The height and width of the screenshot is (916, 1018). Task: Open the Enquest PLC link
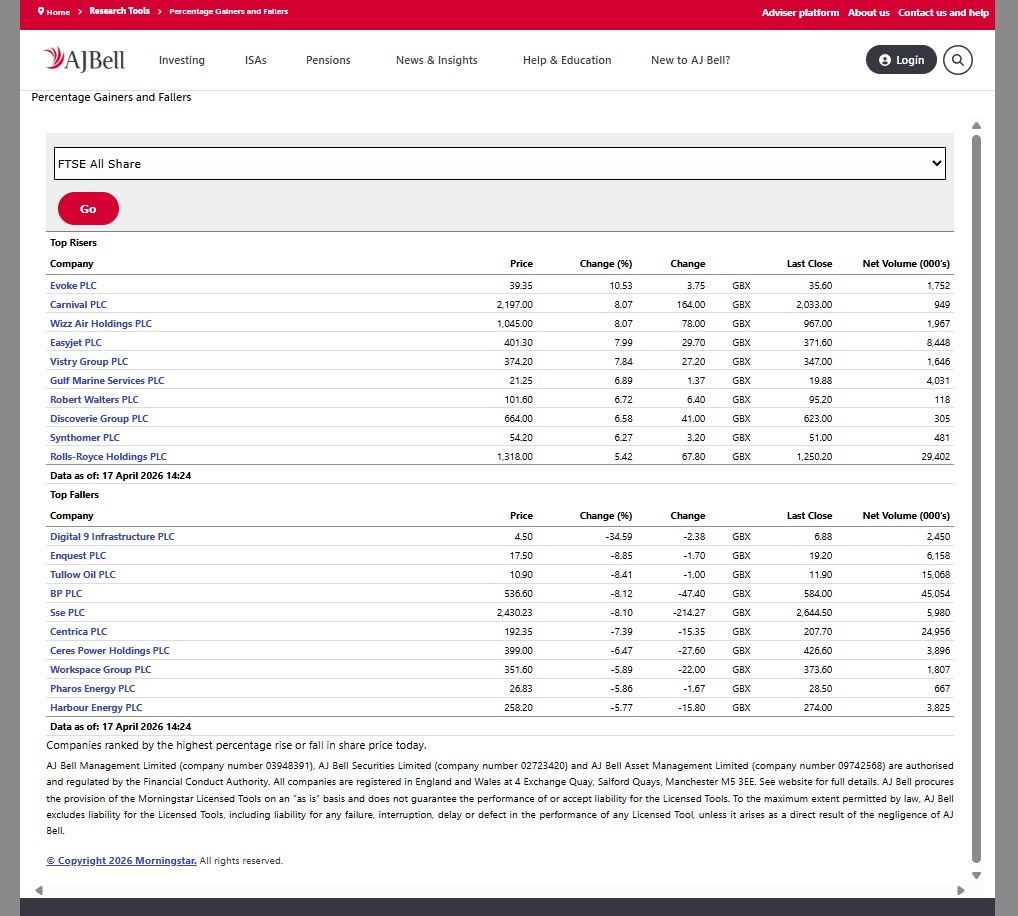pos(78,556)
